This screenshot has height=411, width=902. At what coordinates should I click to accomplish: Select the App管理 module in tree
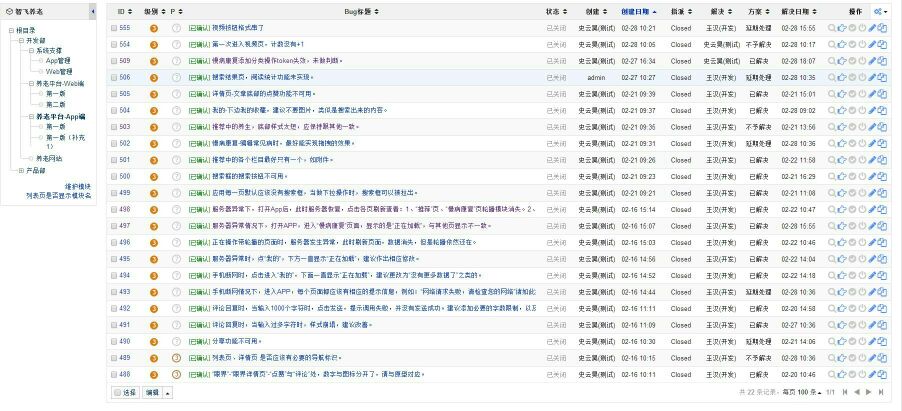[x=58, y=60]
